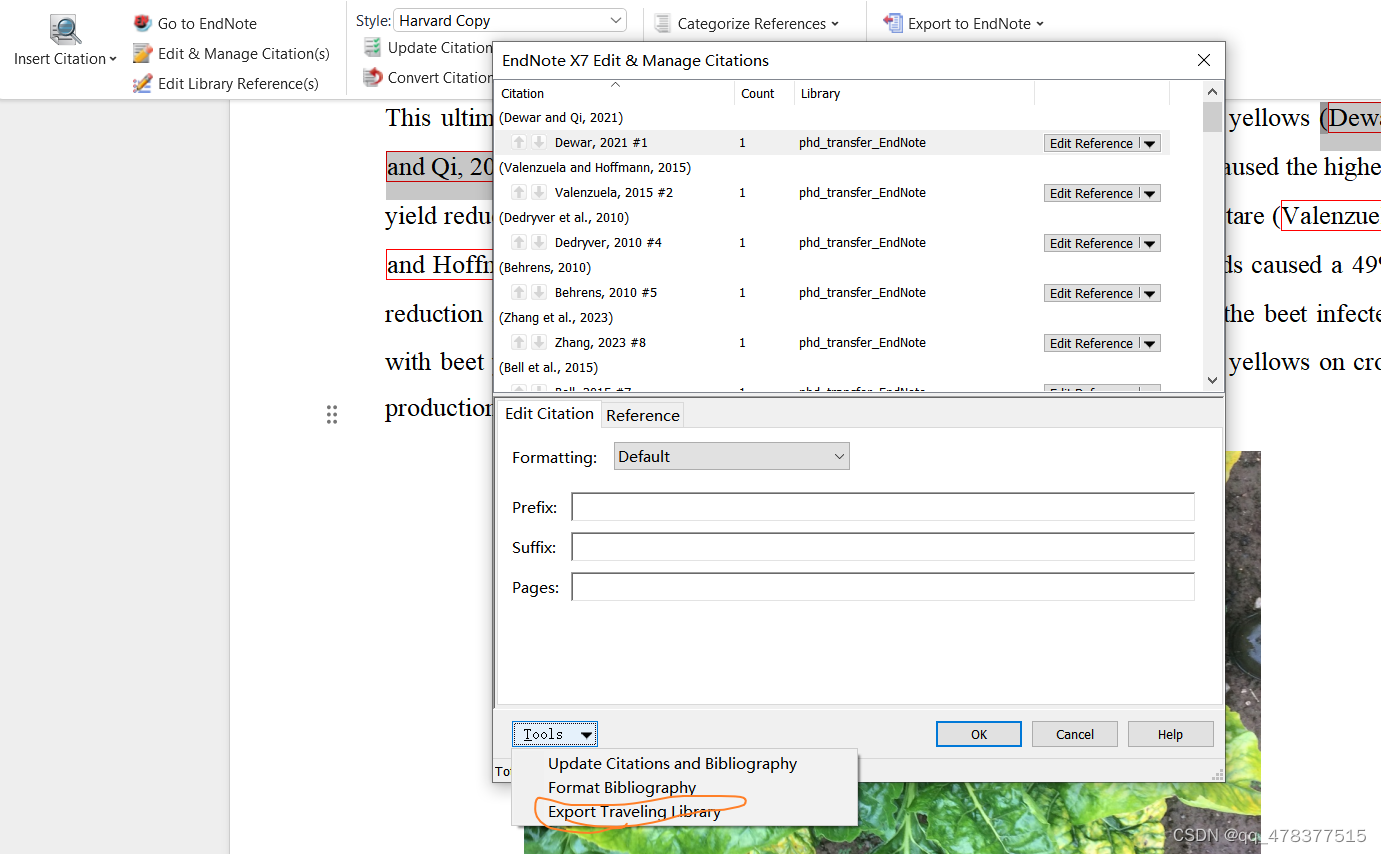Click the Count column header
The image size is (1381, 854).
764,93
